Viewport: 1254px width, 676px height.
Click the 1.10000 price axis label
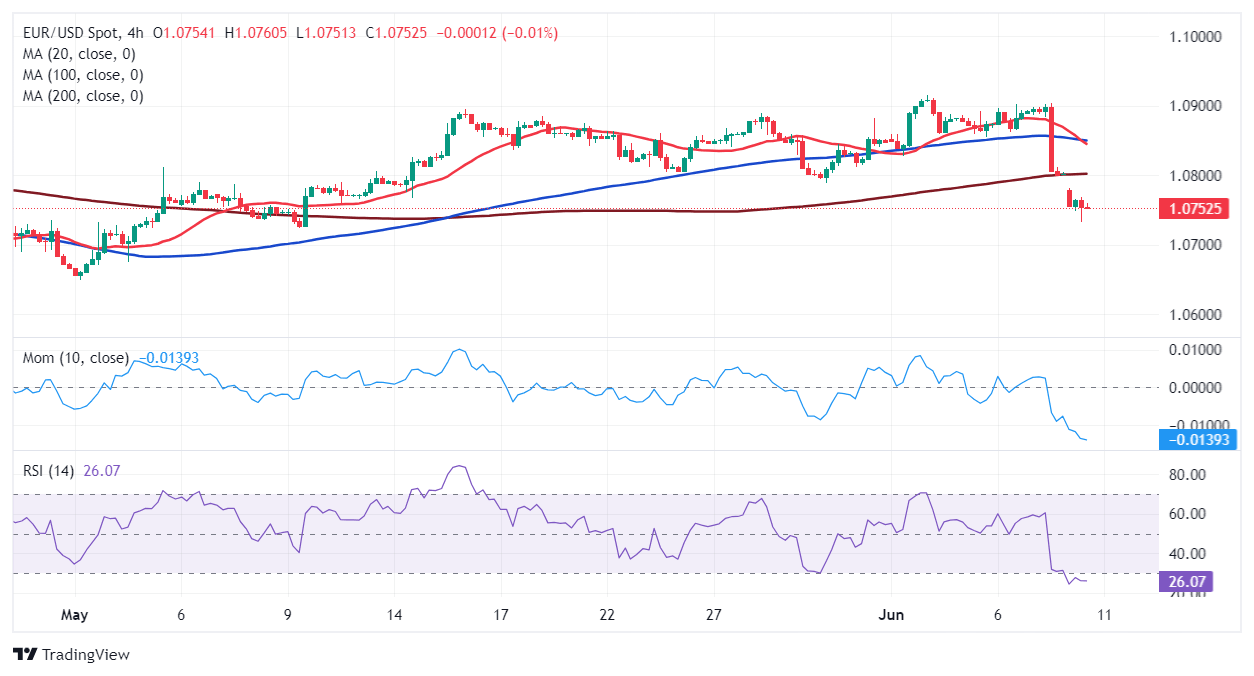tap(1194, 37)
